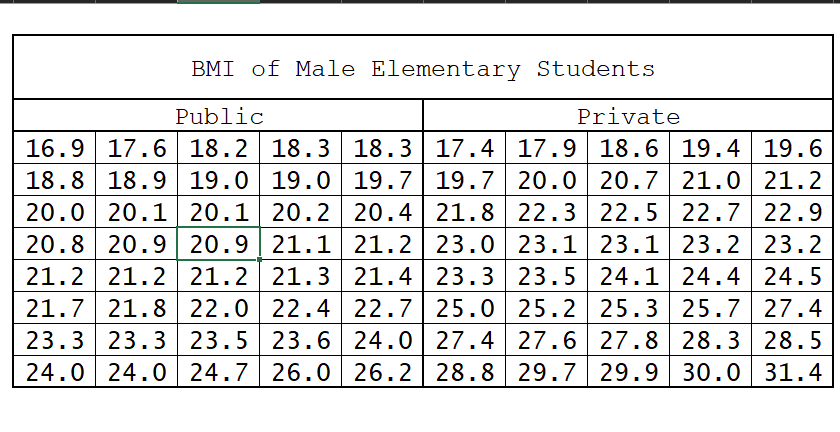This screenshot has width=840, height=432.
Task: Select the 'Private' header cell
Action: click(x=628, y=117)
